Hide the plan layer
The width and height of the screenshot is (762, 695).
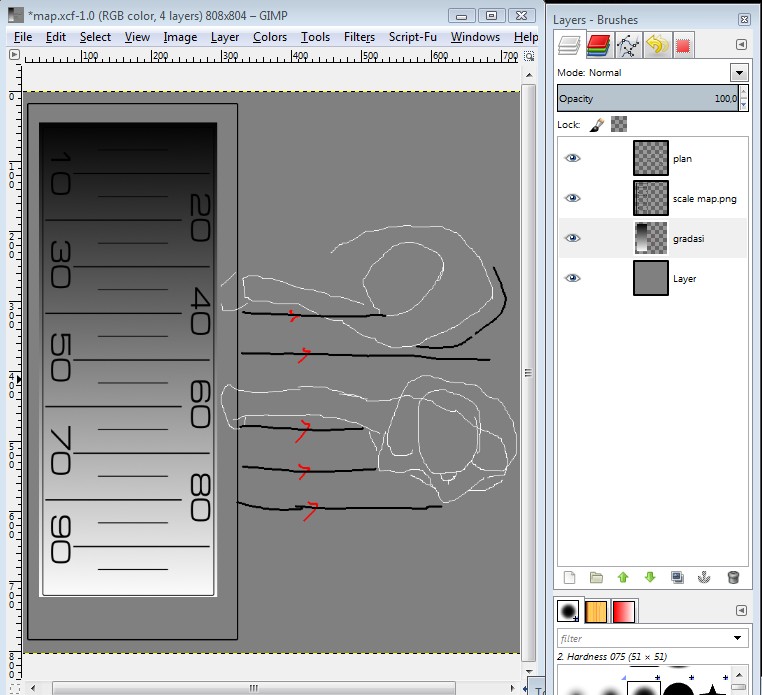572,158
